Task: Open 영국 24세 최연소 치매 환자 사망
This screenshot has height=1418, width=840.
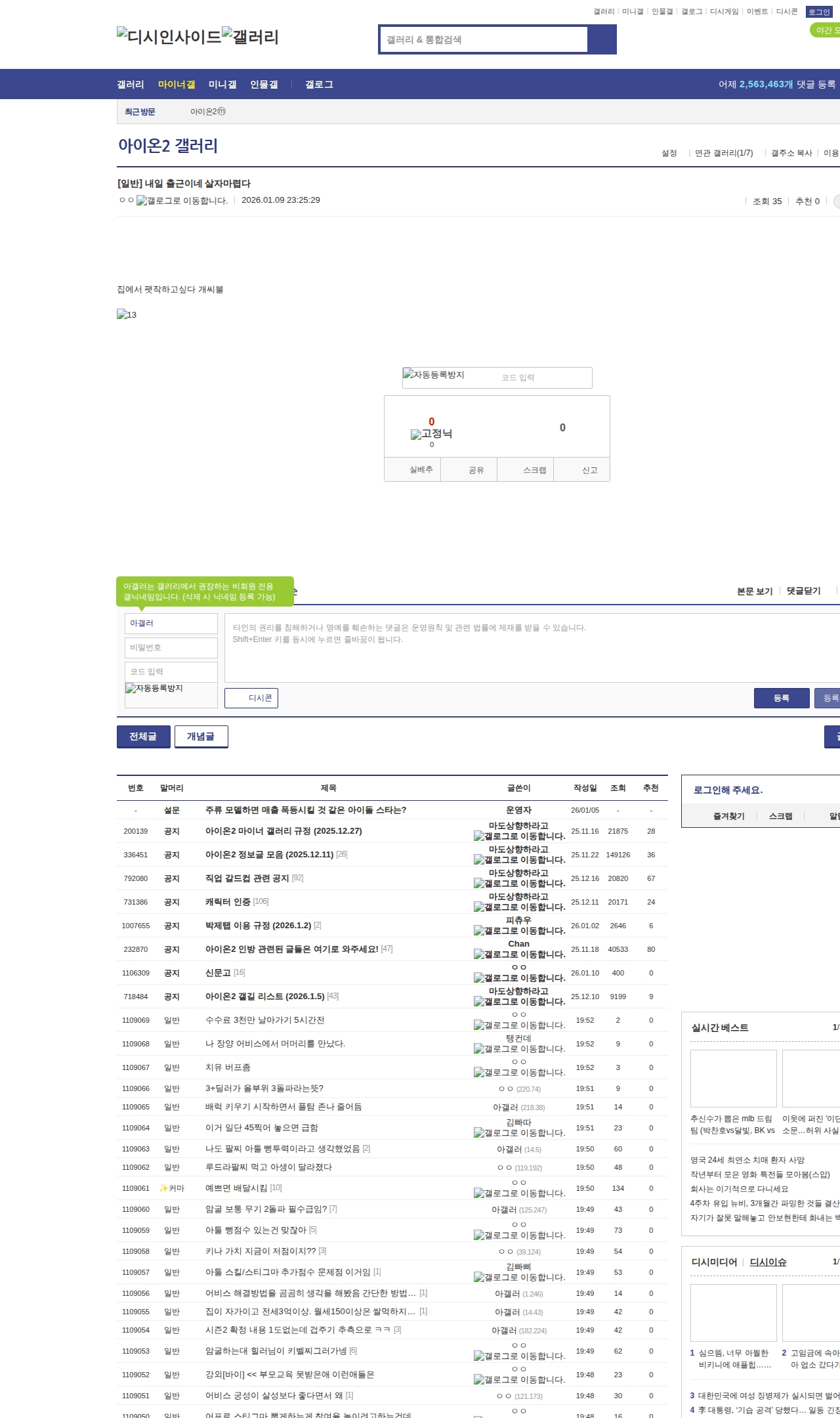Action: [x=747, y=1160]
